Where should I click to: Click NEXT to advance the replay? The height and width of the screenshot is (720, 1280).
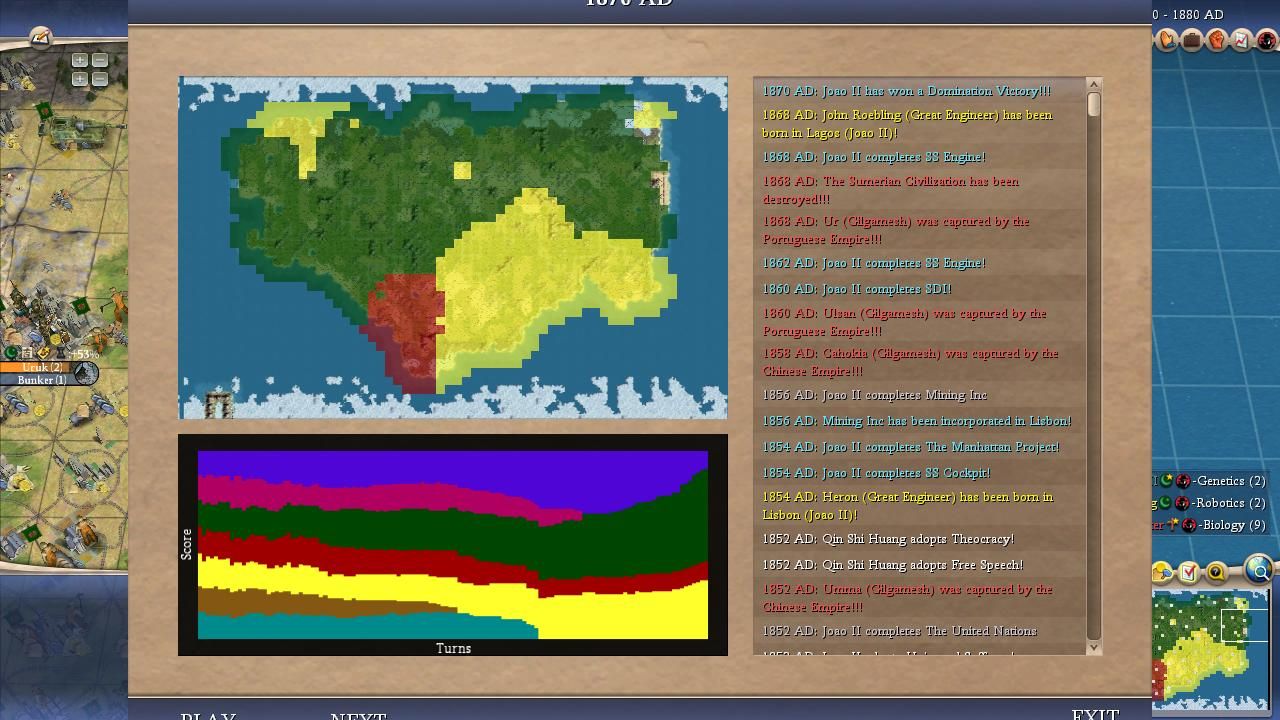coord(358,716)
